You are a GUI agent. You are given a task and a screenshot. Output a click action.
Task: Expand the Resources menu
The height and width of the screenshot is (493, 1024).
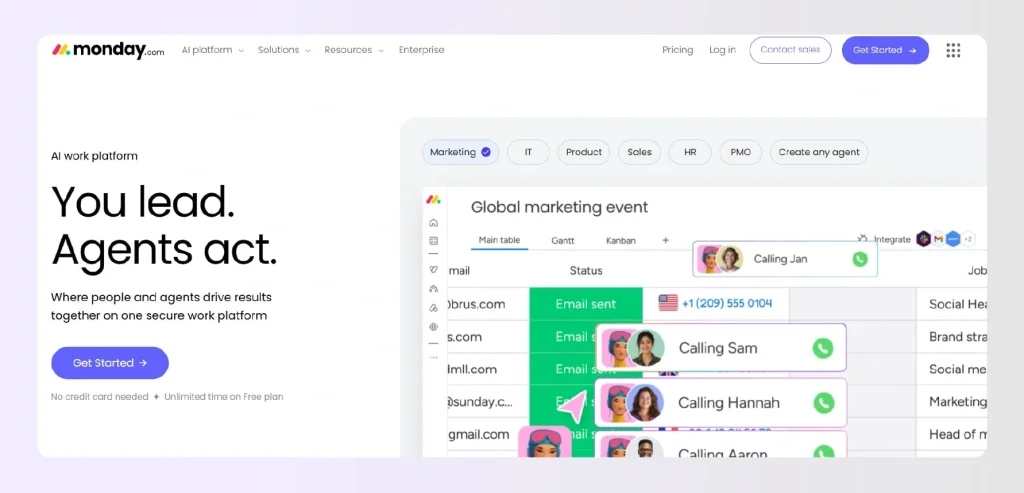click(354, 50)
